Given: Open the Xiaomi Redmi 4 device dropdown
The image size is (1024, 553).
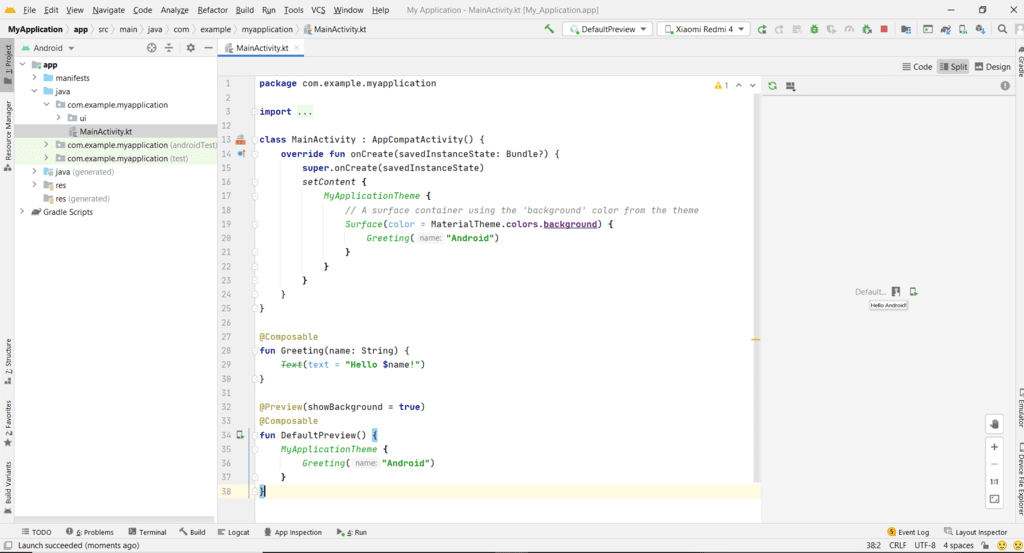Looking at the screenshot, I should coord(703,30).
